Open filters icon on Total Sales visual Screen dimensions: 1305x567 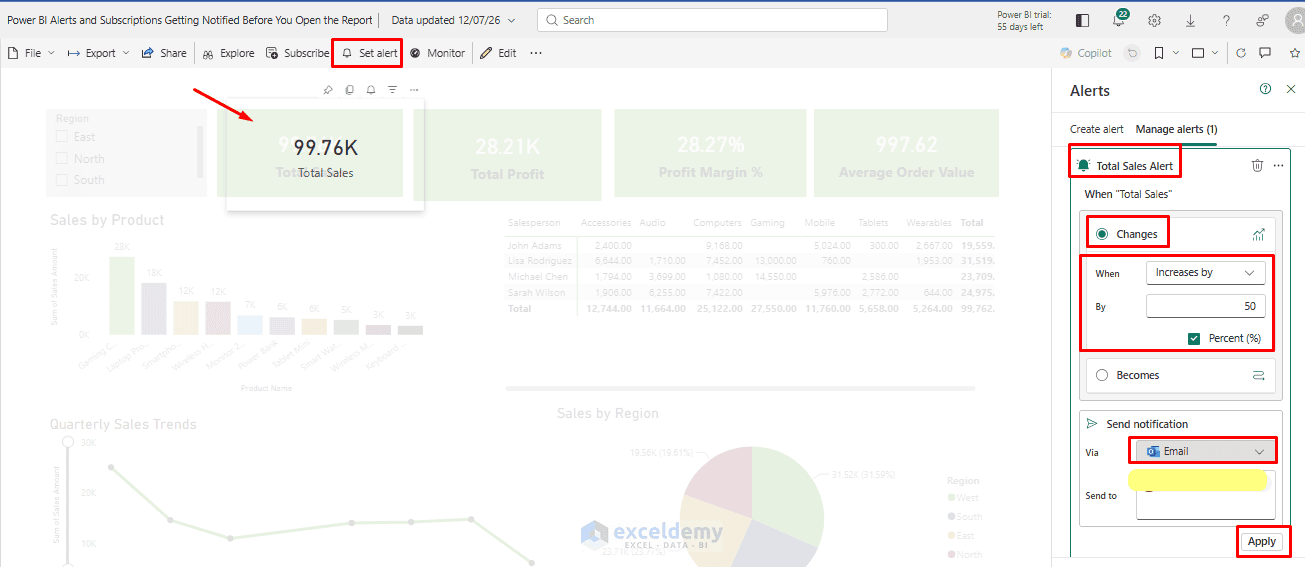[392, 90]
